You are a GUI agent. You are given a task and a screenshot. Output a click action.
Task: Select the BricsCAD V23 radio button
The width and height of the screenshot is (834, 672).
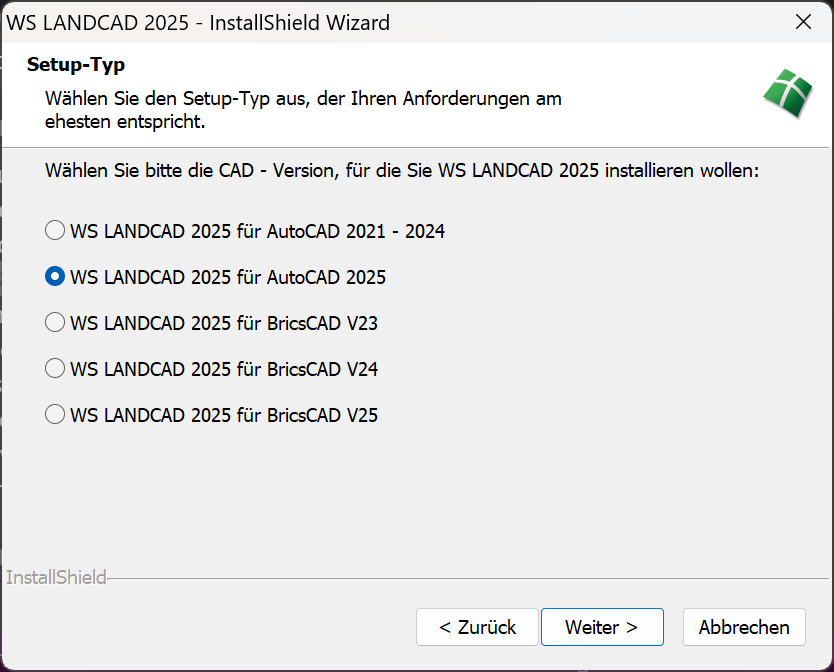point(55,323)
